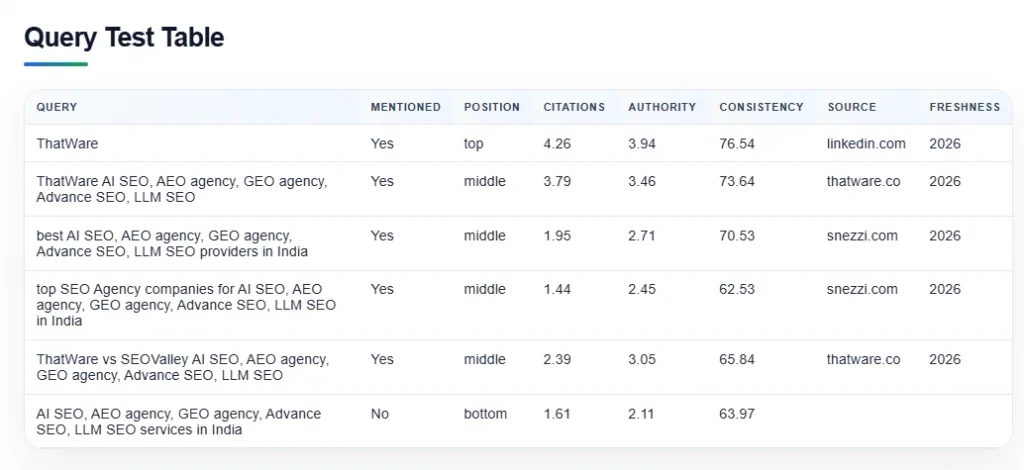Click the MENTIONED column header
Image resolution: width=1024 pixels, height=470 pixels.
406,107
